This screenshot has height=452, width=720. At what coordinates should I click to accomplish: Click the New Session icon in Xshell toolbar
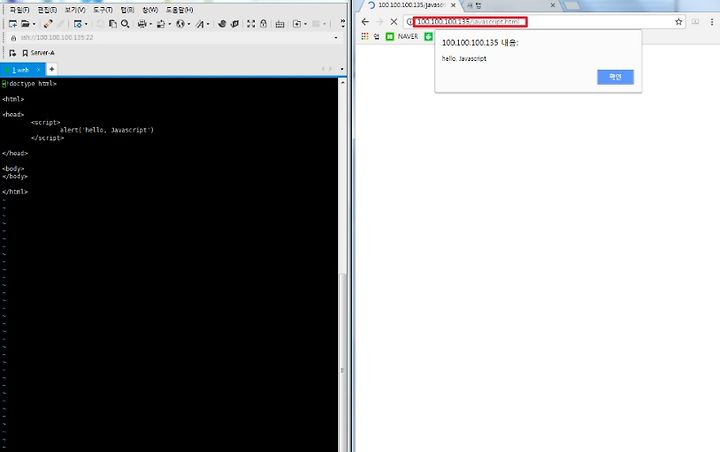coord(13,24)
